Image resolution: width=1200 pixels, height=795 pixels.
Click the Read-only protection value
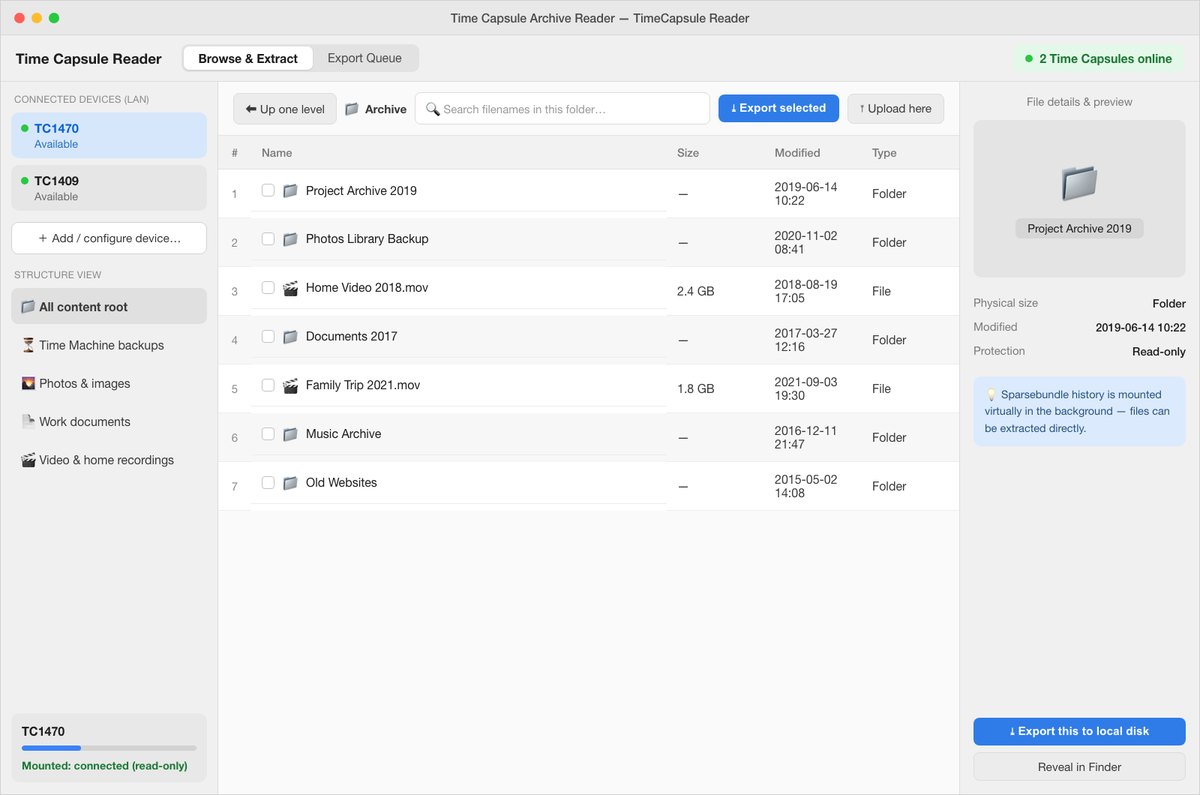pos(1158,351)
